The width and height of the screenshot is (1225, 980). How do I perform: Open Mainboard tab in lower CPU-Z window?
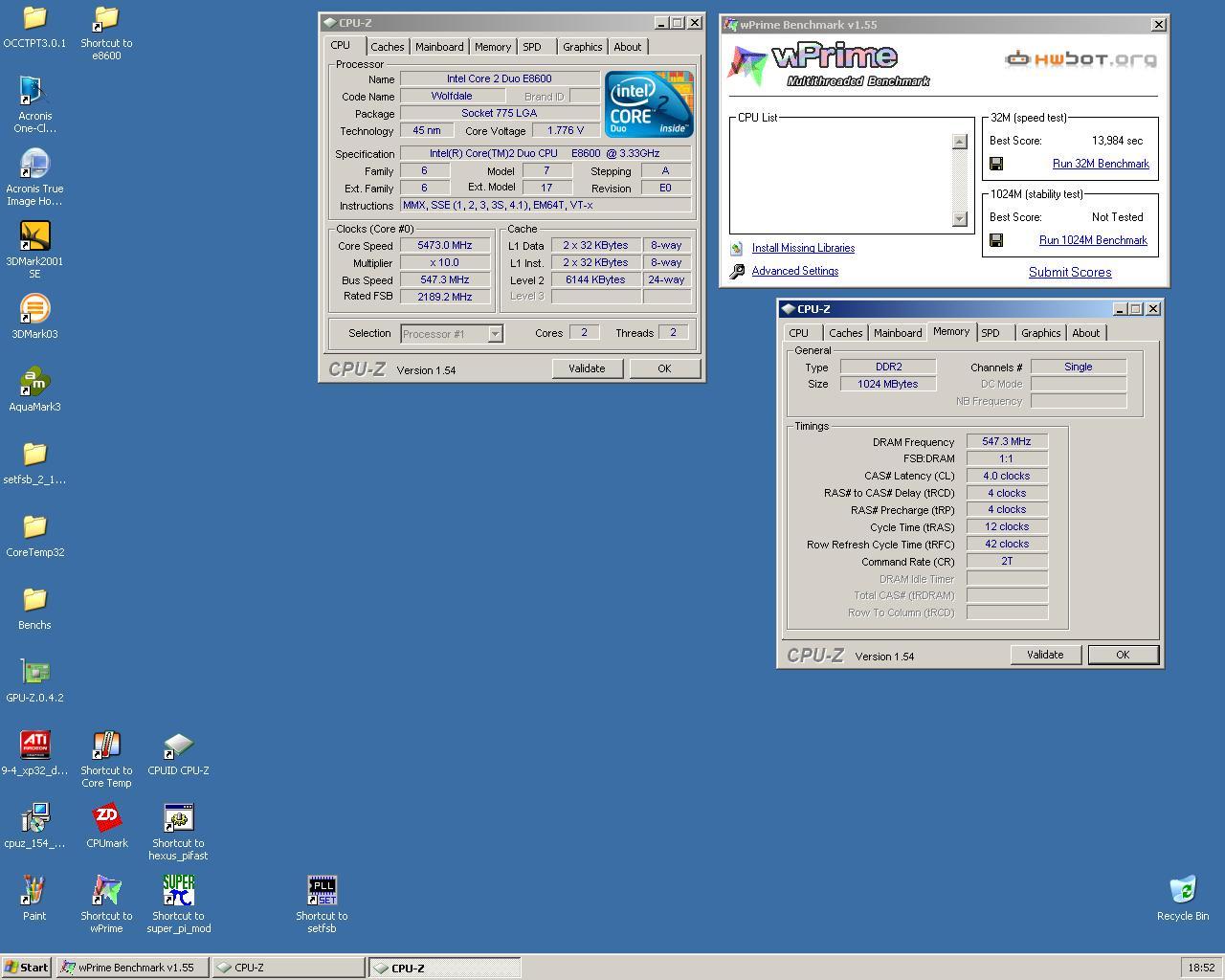click(x=898, y=333)
